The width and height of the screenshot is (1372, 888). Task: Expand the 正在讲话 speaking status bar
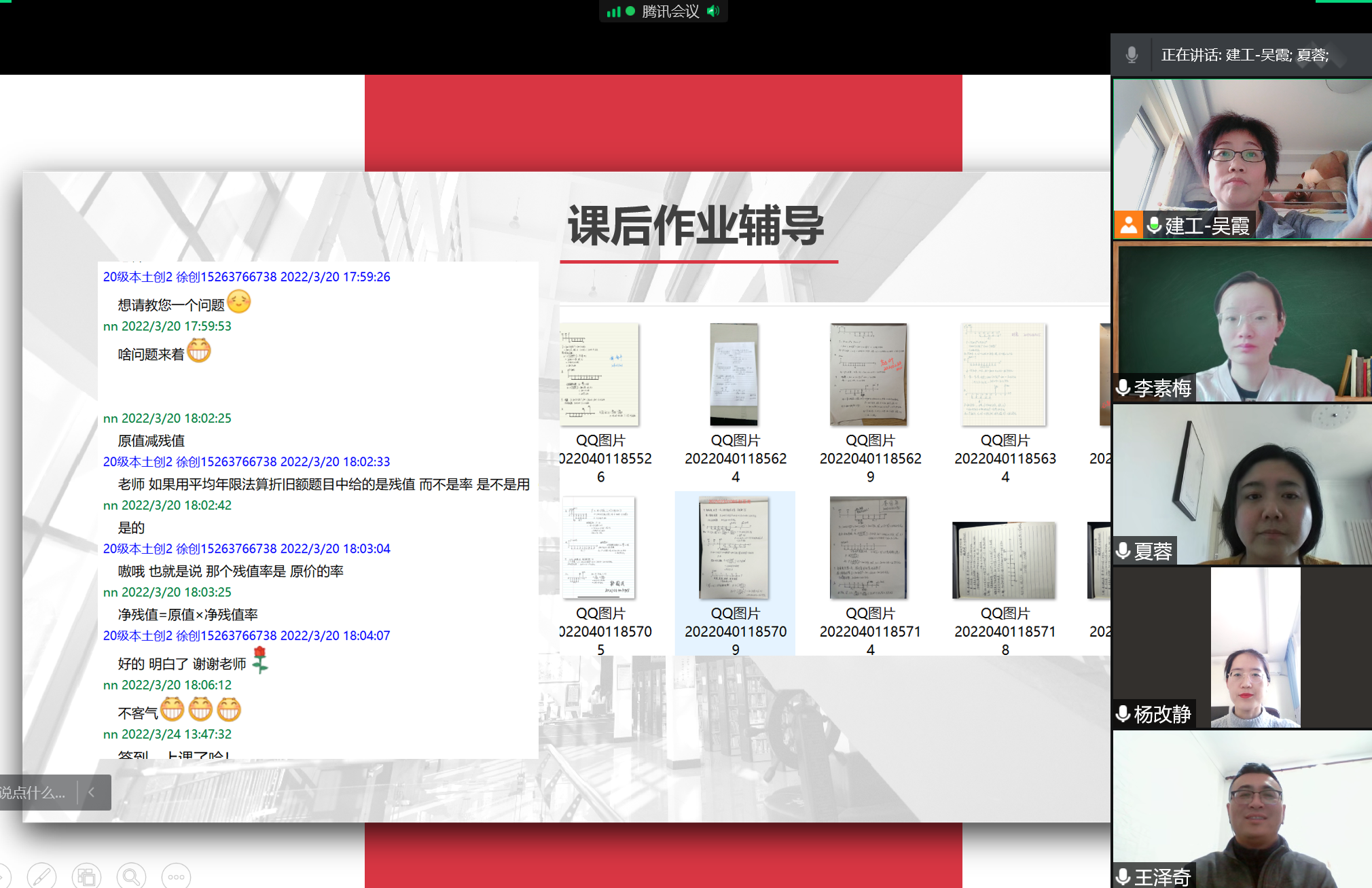pos(1244,54)
